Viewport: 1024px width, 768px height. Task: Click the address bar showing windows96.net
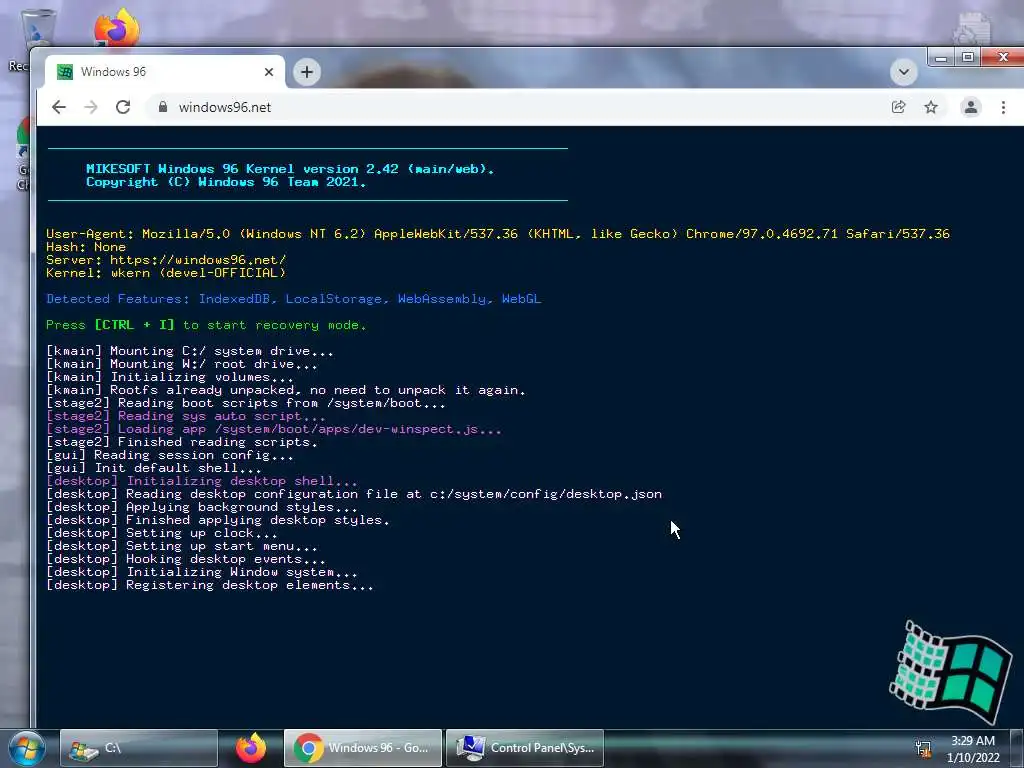(516, 107)
